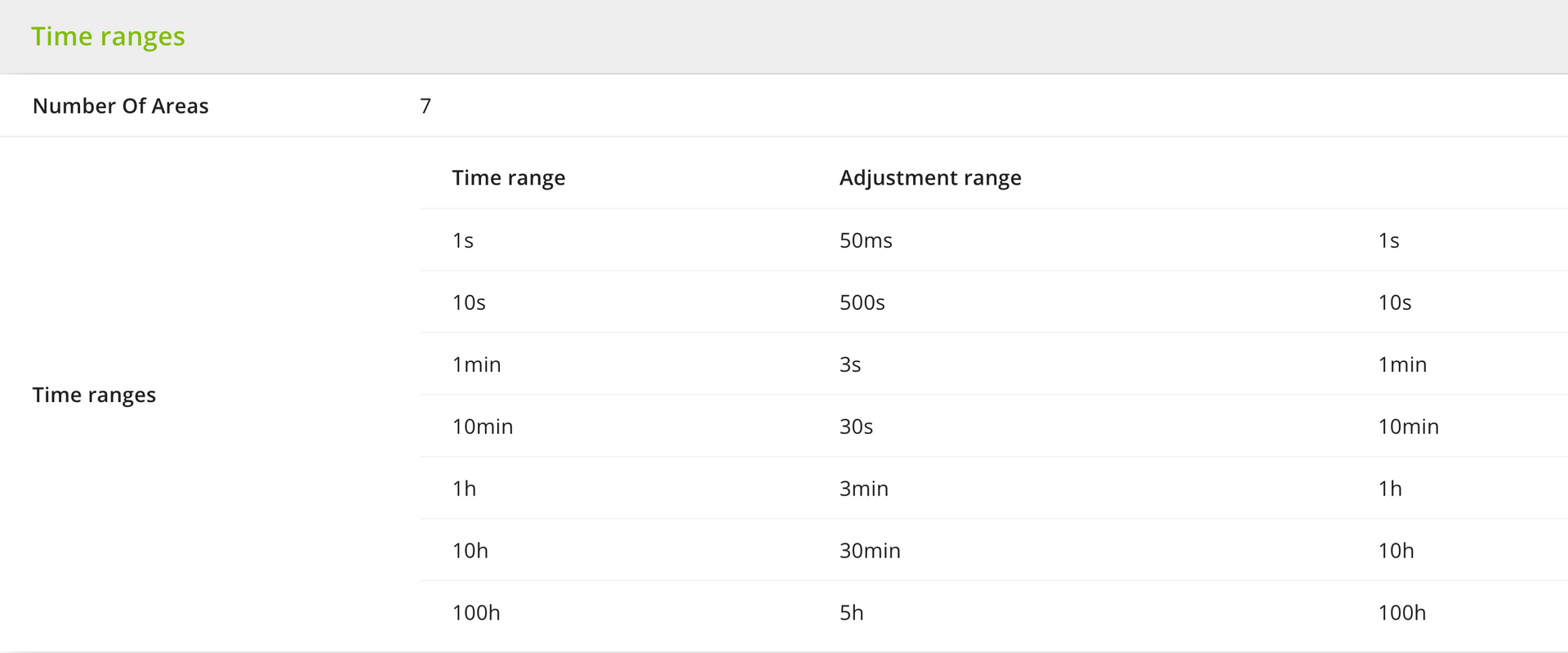
Task: Select the 3min adjustment value
Action: tap(863, 489)
